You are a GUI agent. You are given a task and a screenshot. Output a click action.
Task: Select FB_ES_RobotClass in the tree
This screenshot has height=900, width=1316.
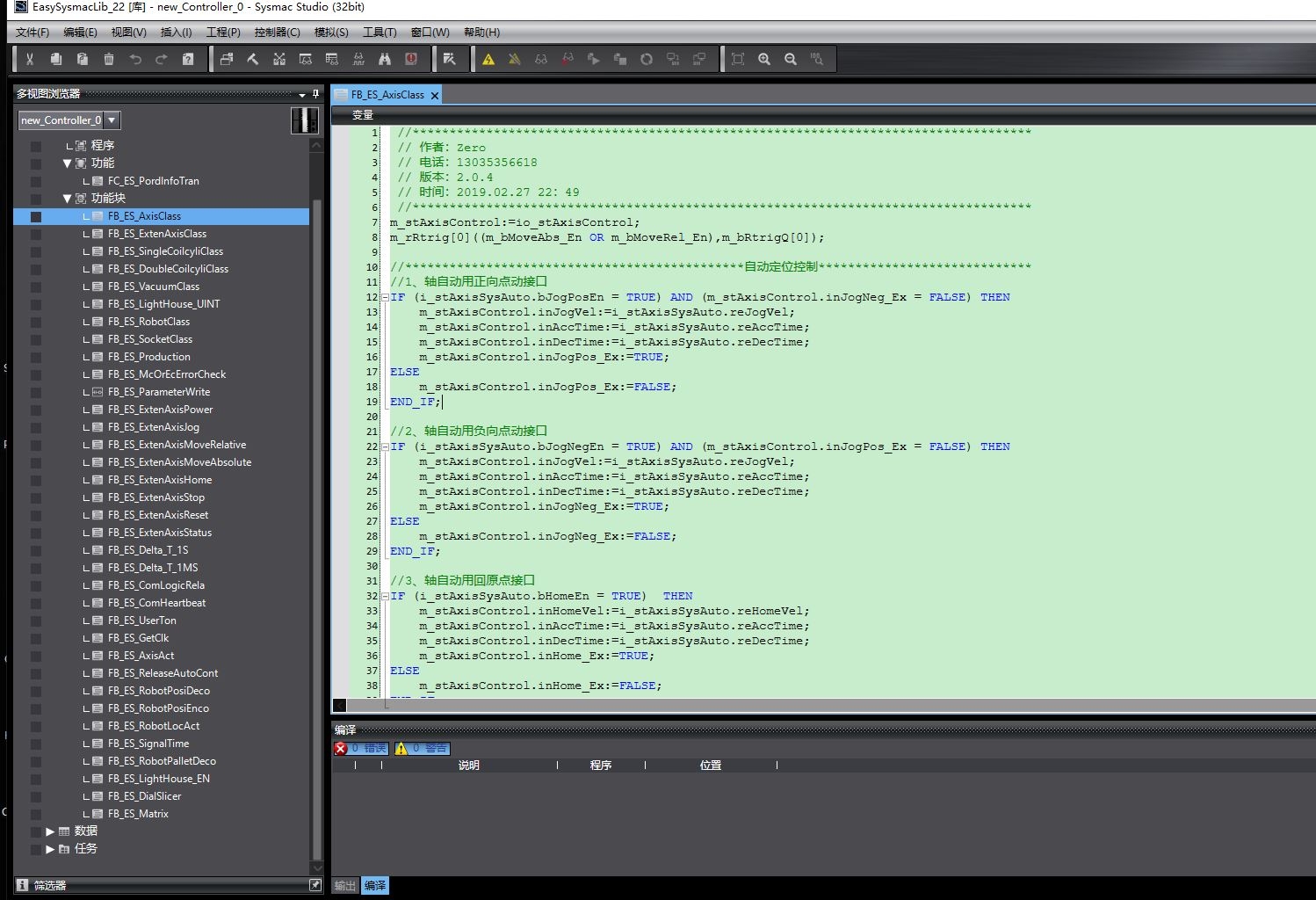pos(148,322)
